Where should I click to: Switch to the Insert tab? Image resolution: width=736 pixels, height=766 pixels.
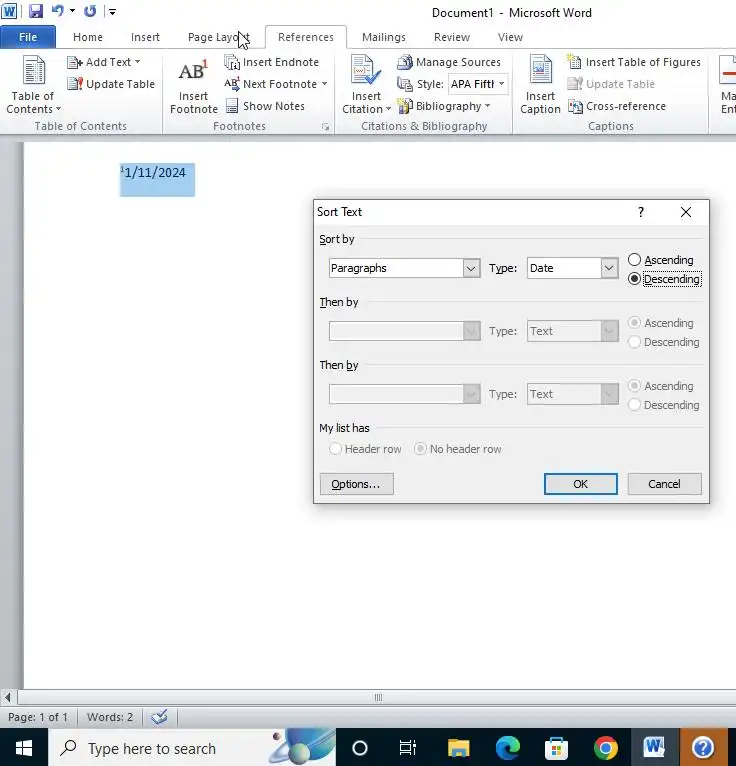click(x=145, y=37)
